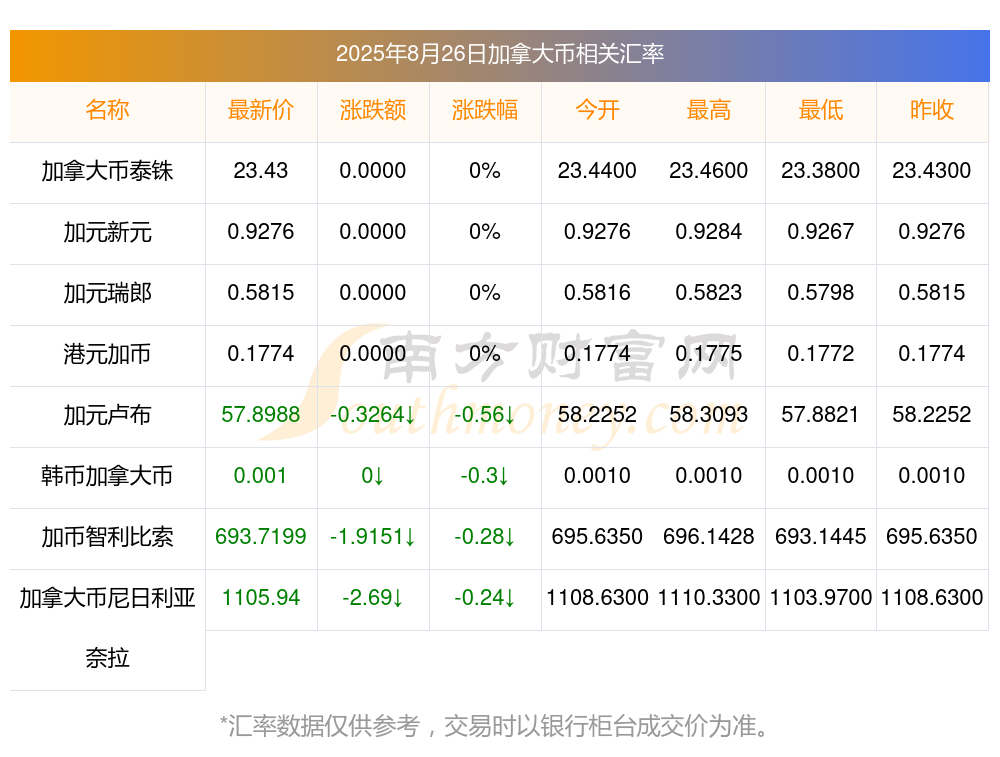Click the 最高 column header
This screenshot has height=757, width=1000.
[x=709, y=110]
